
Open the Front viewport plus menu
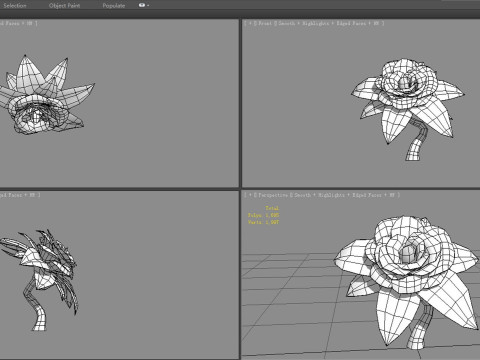250,23
